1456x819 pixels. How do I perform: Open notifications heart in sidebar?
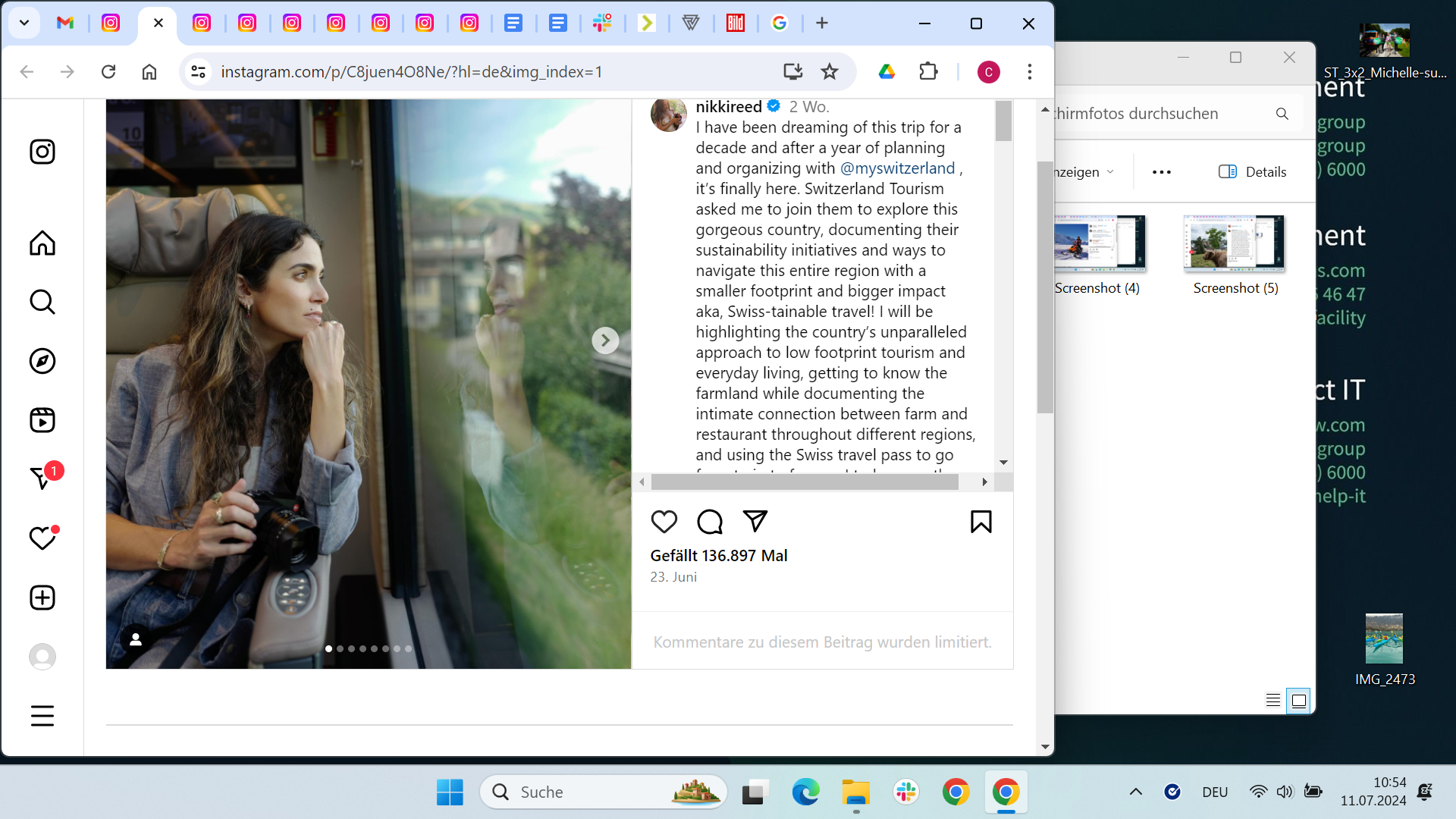[x=42, y=538]
